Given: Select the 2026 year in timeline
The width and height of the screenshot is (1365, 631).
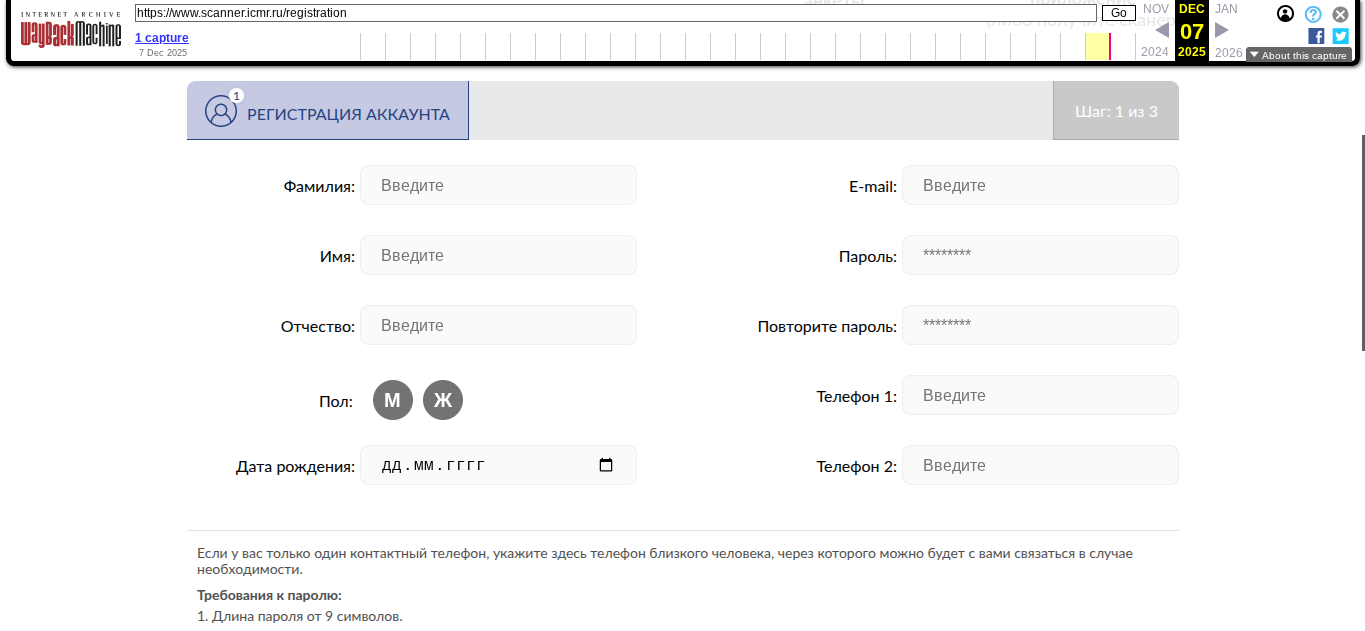Looking at the screenshot, I should 1229,52.
